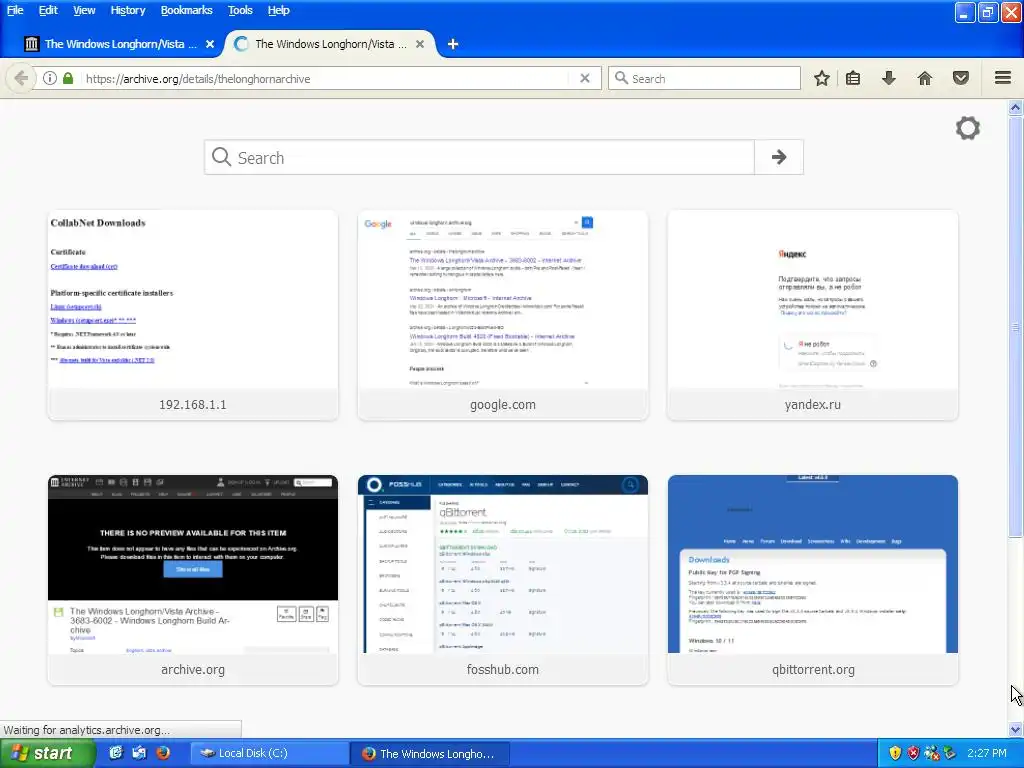This screenshot has height=768, width=1024.
Task: Open new tab page settings gear
Action: click(968, 128)
